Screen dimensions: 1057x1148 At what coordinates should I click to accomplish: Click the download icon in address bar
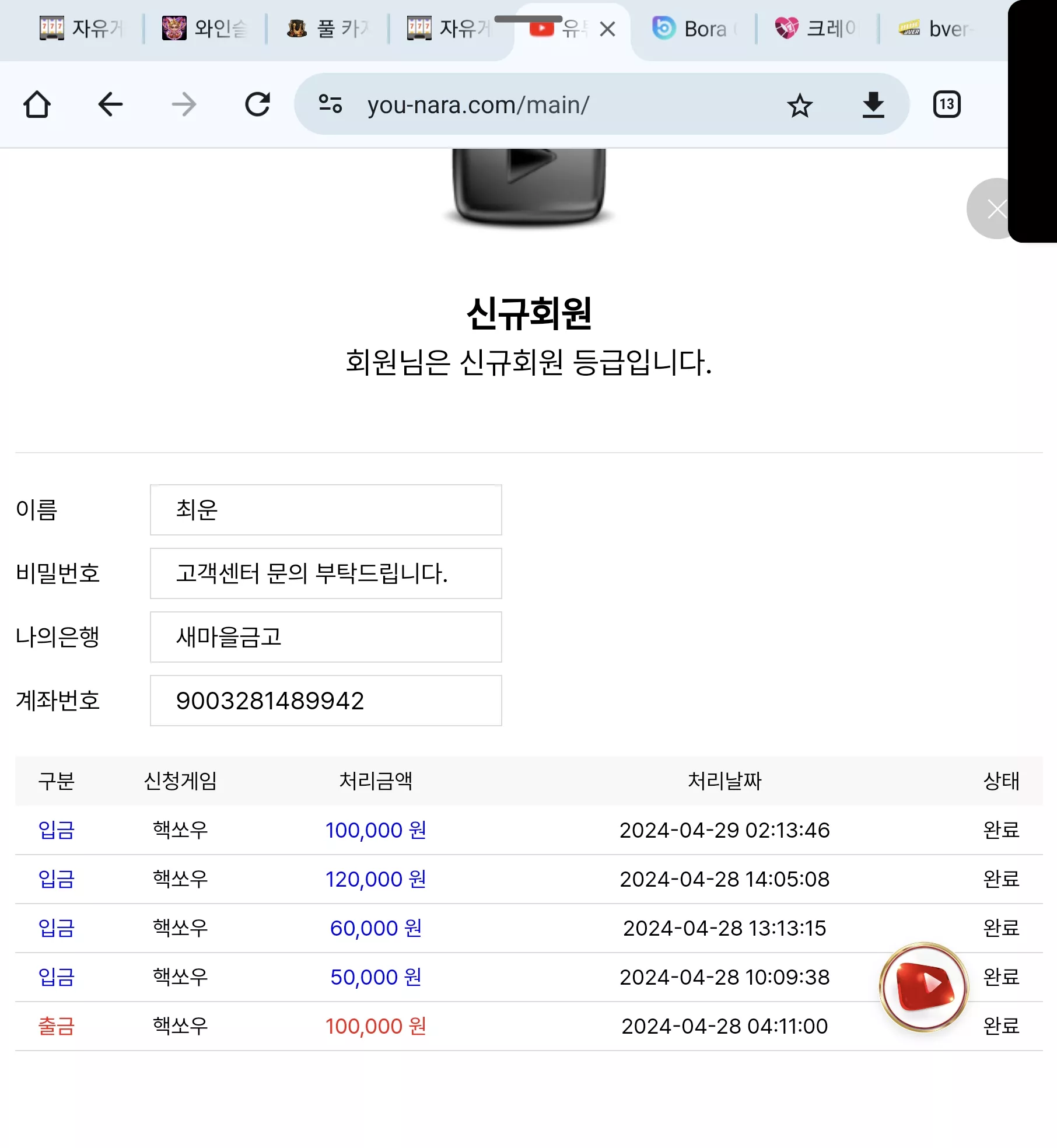coord(873,105)
